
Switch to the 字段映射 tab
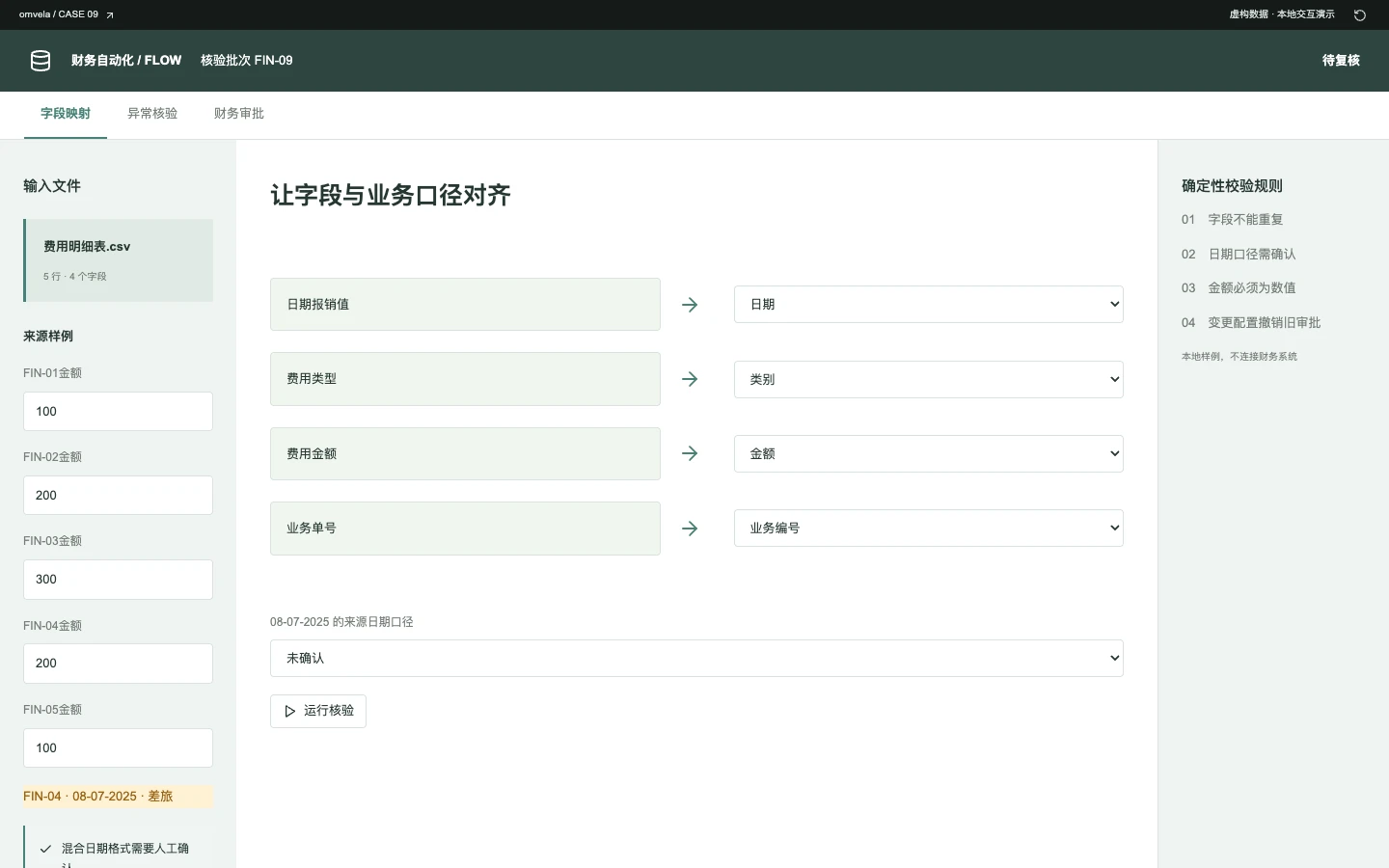(66, 114)
